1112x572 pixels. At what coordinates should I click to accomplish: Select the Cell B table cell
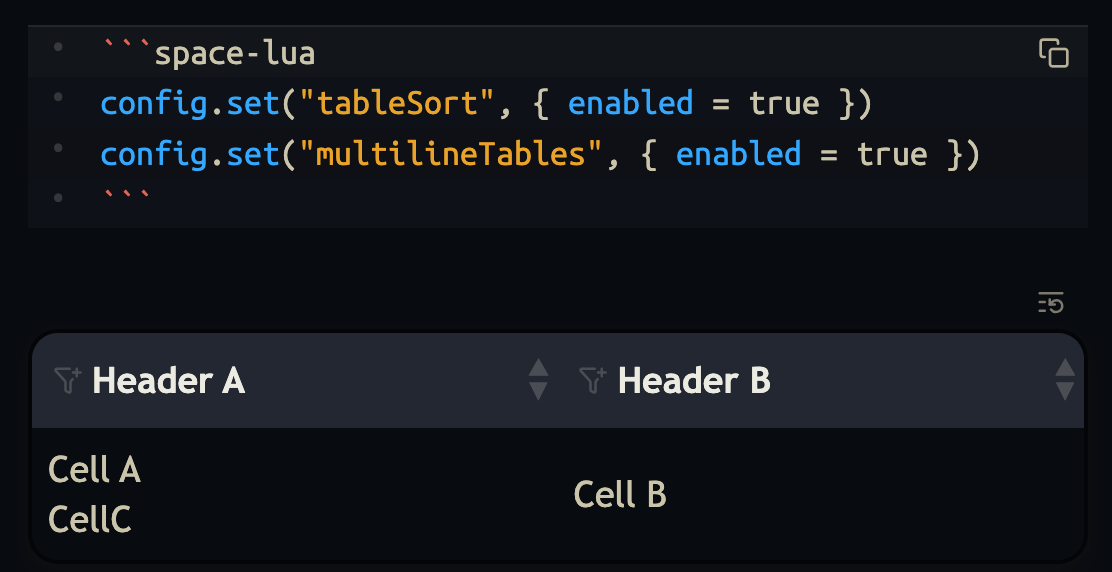point(620,495)
